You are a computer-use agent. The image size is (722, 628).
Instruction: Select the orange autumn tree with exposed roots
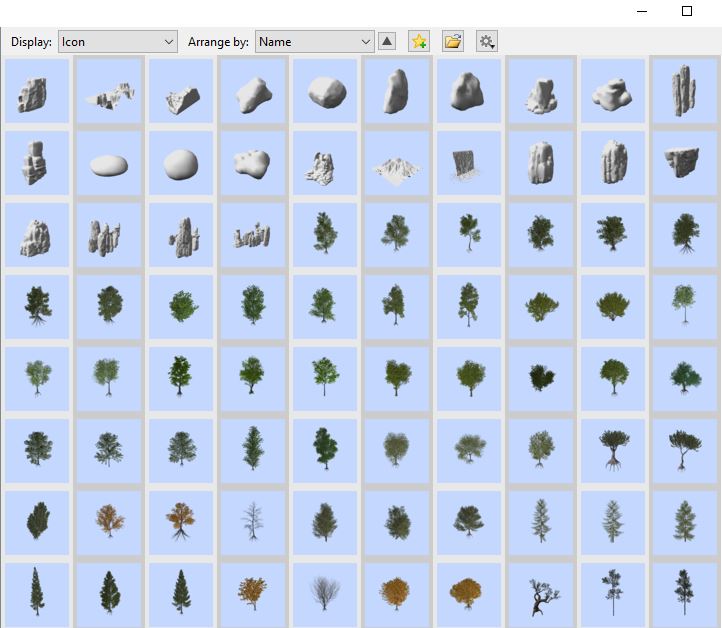pyautogui.click(x=181, y=523)
